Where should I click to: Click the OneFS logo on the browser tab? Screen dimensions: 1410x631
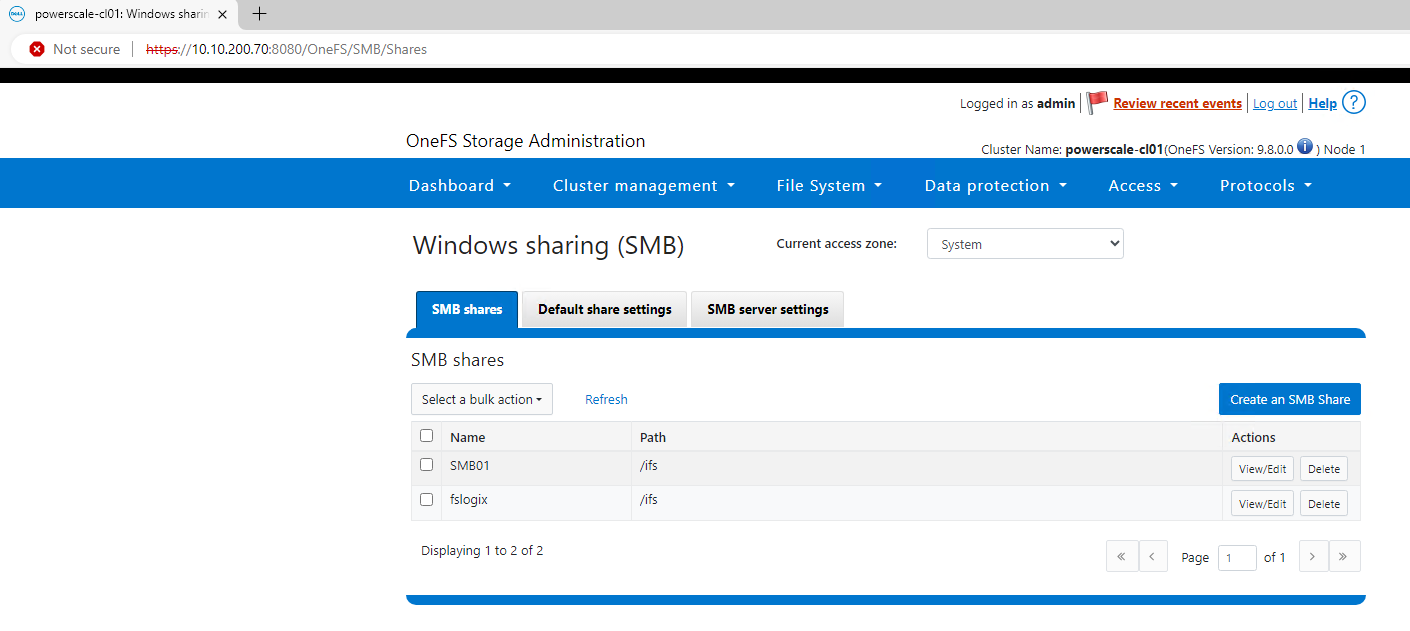click(x=16, y=14)
